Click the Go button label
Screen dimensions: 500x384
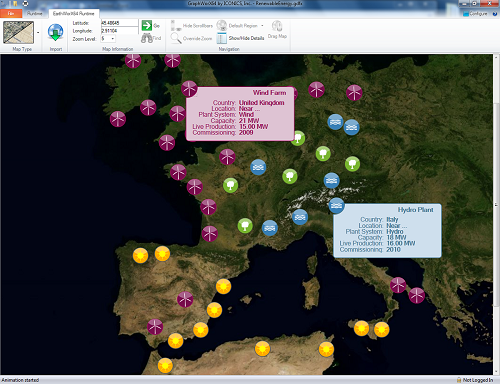click(x=156, y=26)
